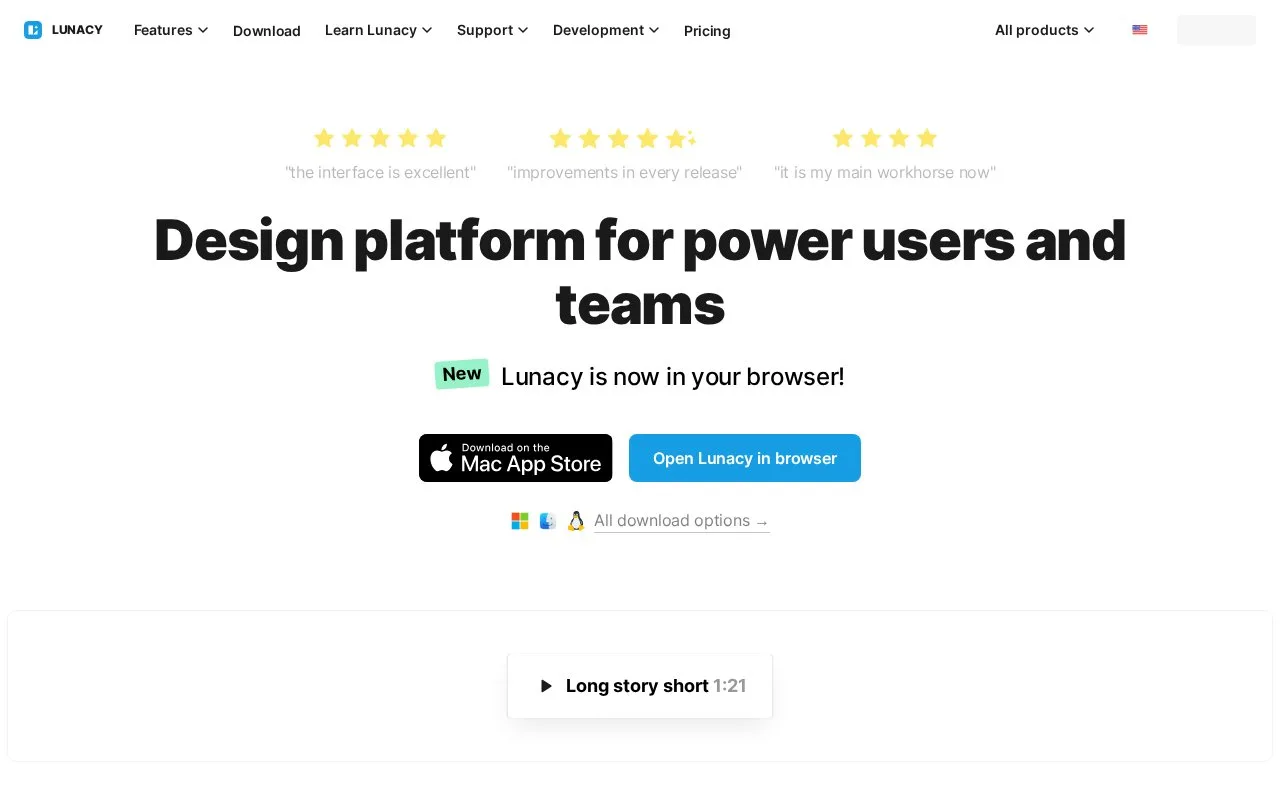
Task: Click the Lunacy logo icon
Action: click(33, 30)
